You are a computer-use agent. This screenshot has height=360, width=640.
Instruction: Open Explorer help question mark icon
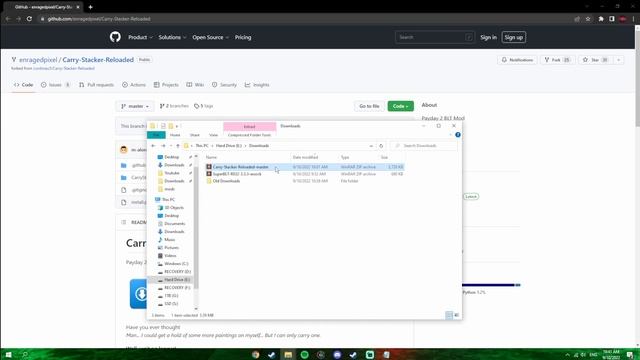tap(458, 135)
